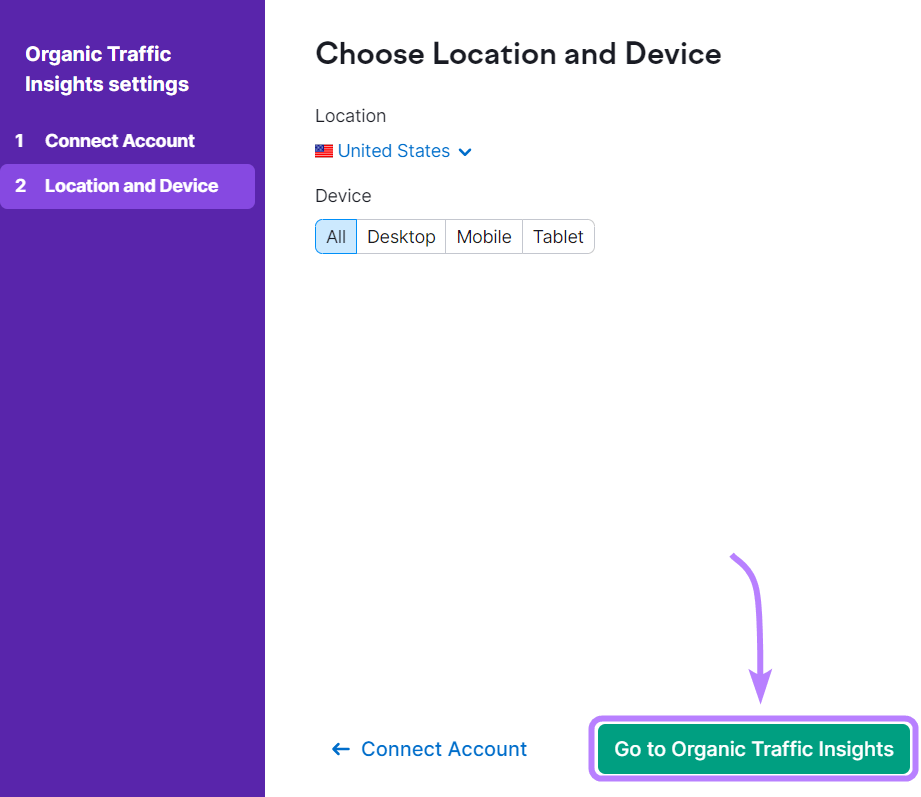The height and width of the screenshot is (797, 921).
Task: Return via the Connect Account link
Action: 443,749
